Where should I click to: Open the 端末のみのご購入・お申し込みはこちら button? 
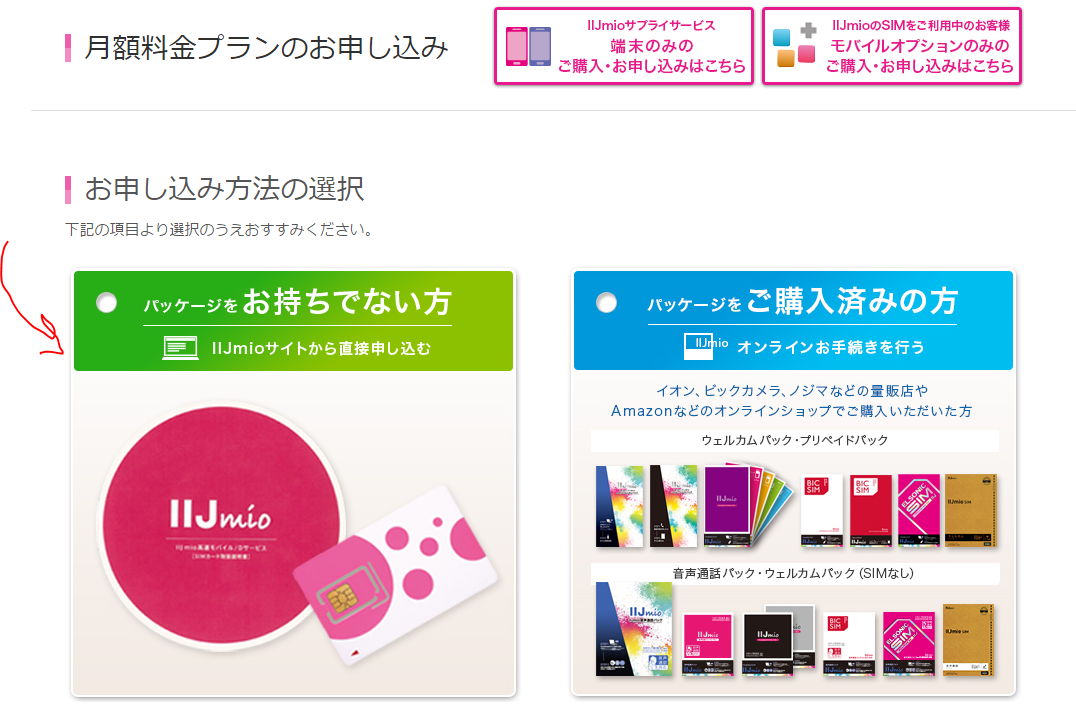click(x=624, y=47)
